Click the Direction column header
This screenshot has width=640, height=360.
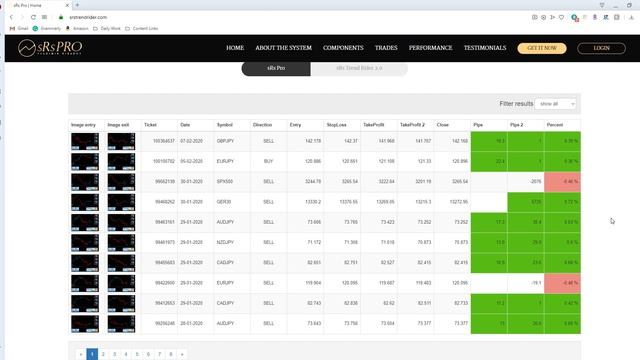point(262,125)
